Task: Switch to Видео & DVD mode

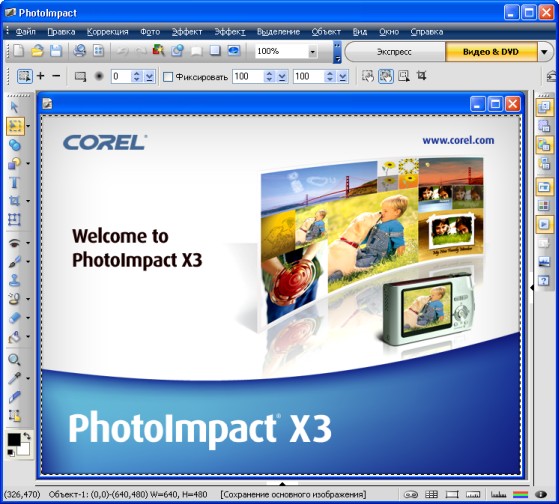Action: tap(491, 52)
